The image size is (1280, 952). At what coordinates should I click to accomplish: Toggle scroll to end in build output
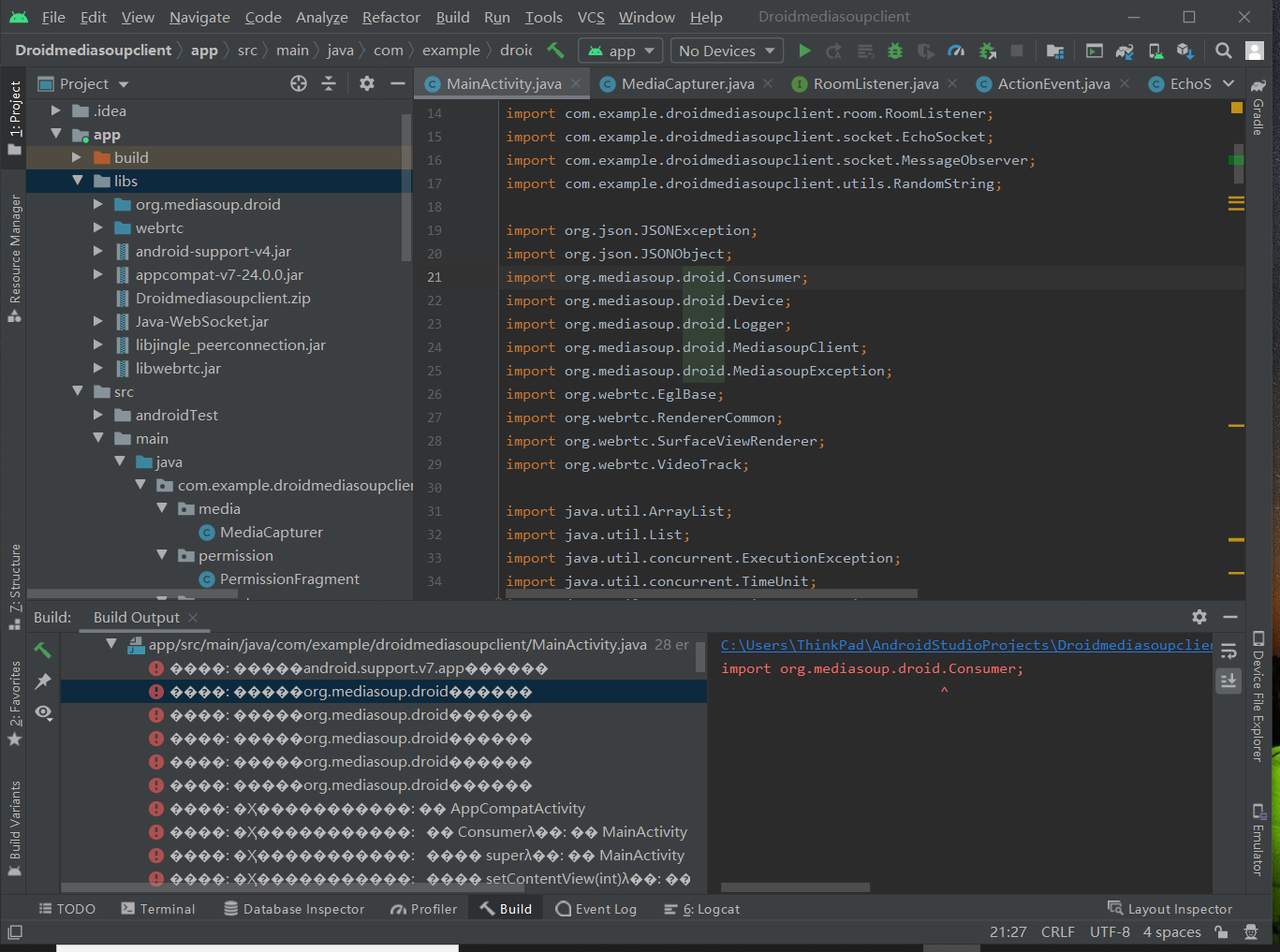(1229, 681)
